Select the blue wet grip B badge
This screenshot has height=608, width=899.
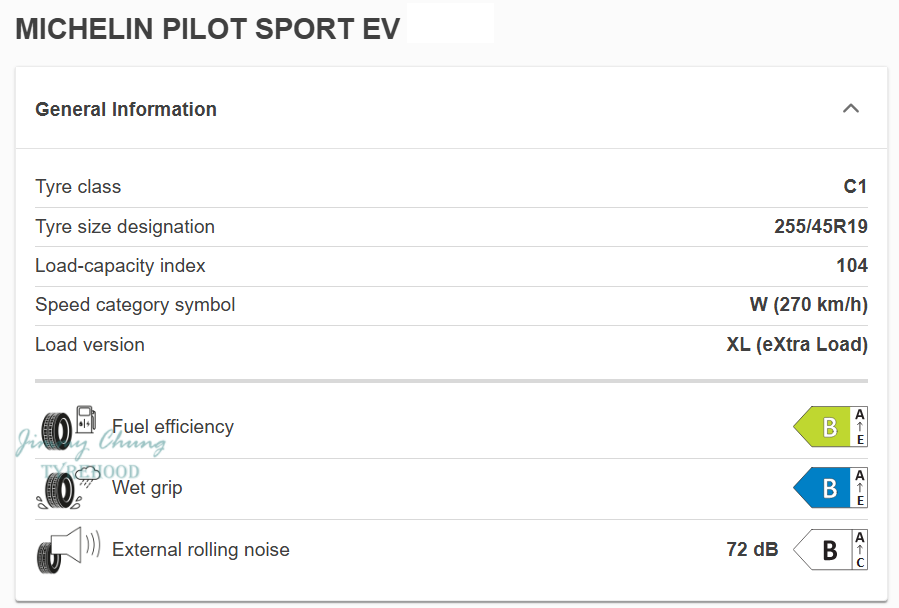(x=822, y=488)
